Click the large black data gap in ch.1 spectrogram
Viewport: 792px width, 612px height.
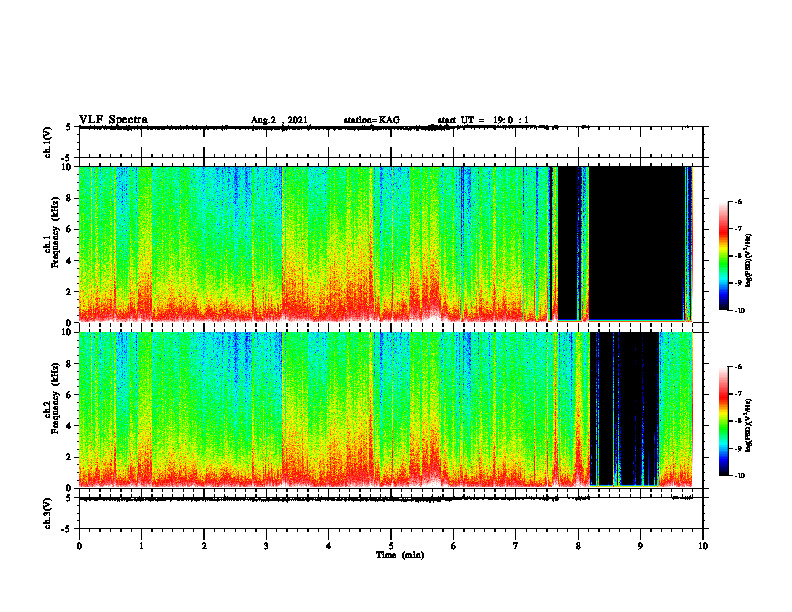point(636,243)
